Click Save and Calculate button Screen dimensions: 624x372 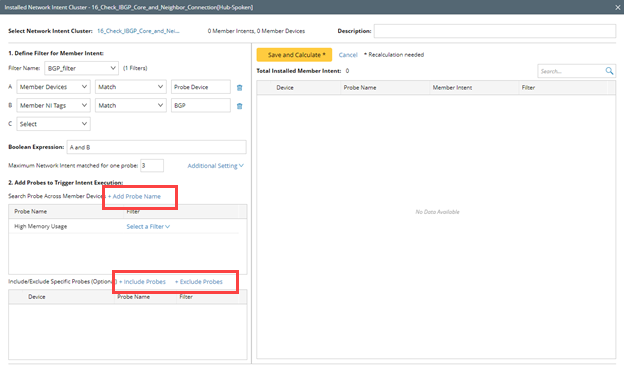click(x=294, y=55)
